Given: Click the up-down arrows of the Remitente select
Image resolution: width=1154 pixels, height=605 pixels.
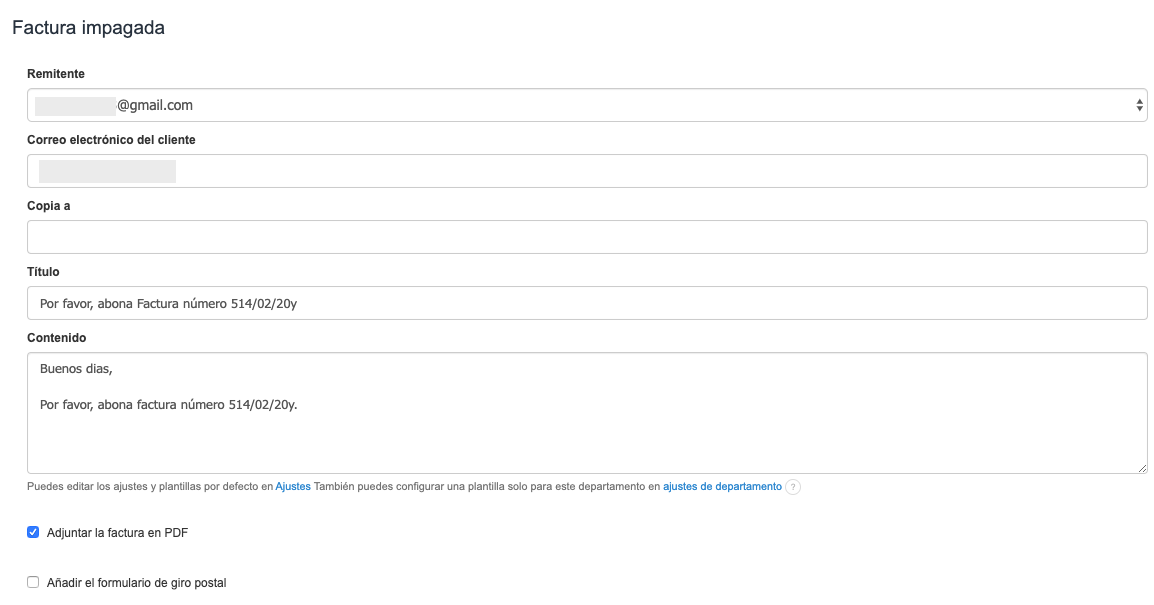Looking at the screenshot, I should [x=1139, y=105].
